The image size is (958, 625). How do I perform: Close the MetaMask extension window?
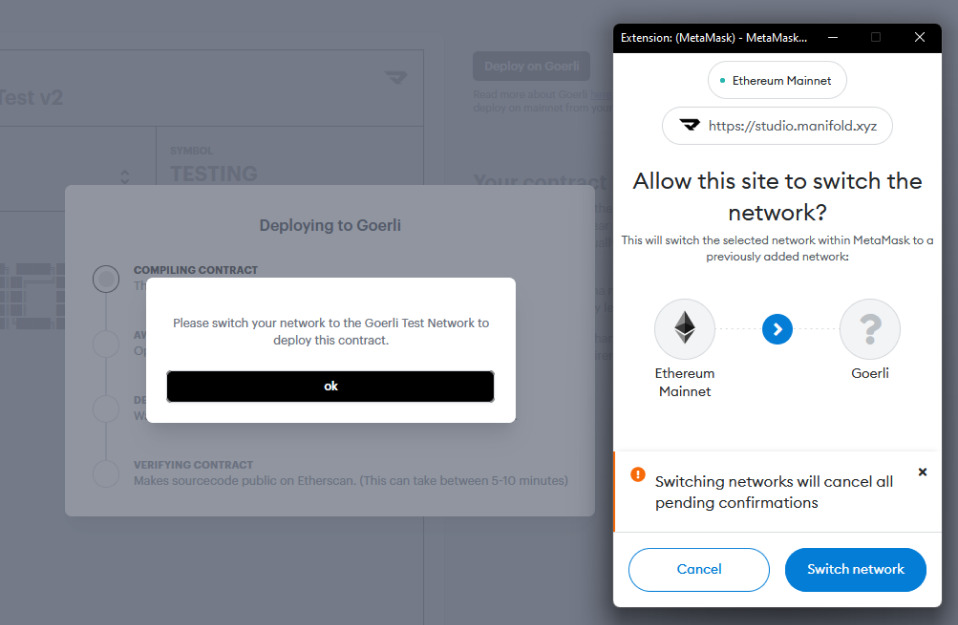click(x=920, y=37)
